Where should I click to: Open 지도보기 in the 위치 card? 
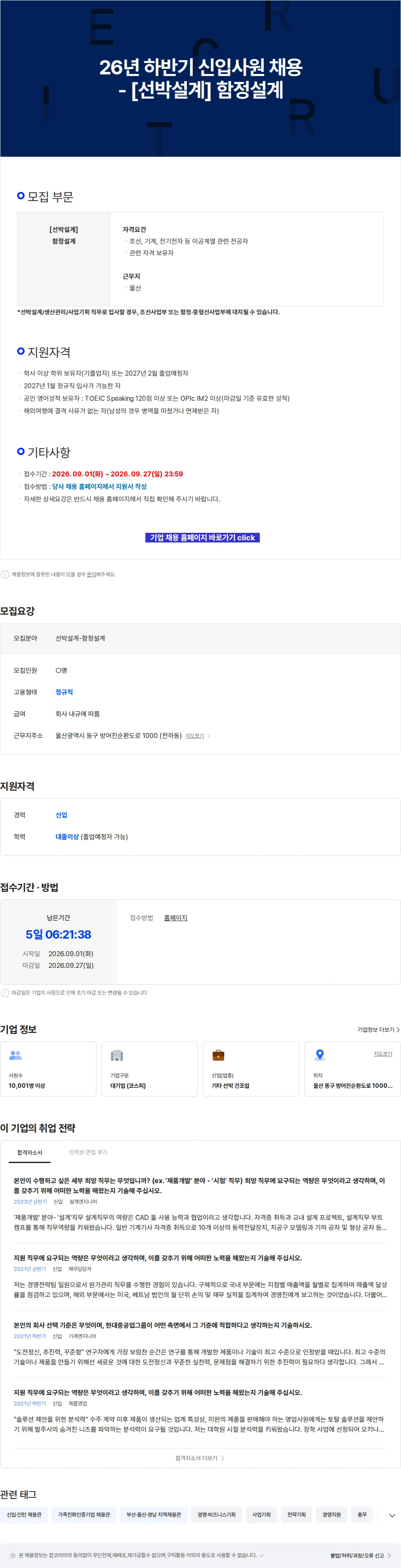point(383,1054)
